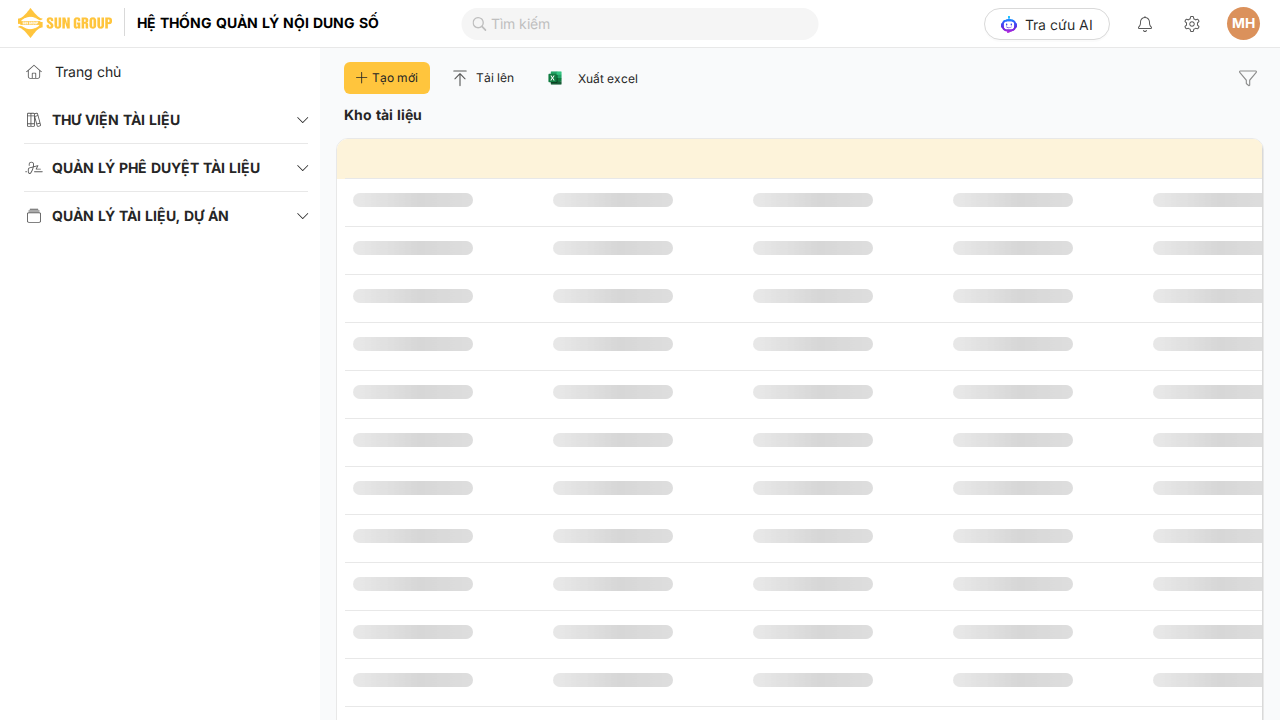Screen dimensions: 1280x720
Task: Click the house icon beside Trang chủ
Action: point(34,72)
